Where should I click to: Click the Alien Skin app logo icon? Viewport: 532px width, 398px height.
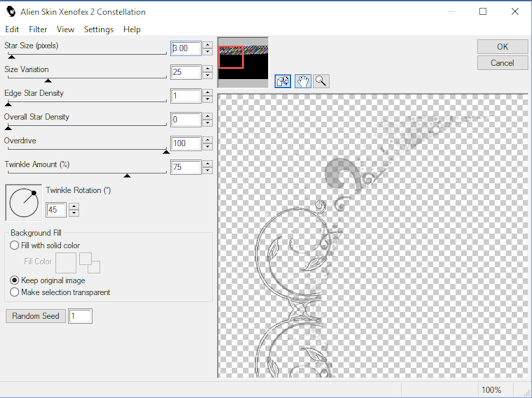tap(11, 12)
